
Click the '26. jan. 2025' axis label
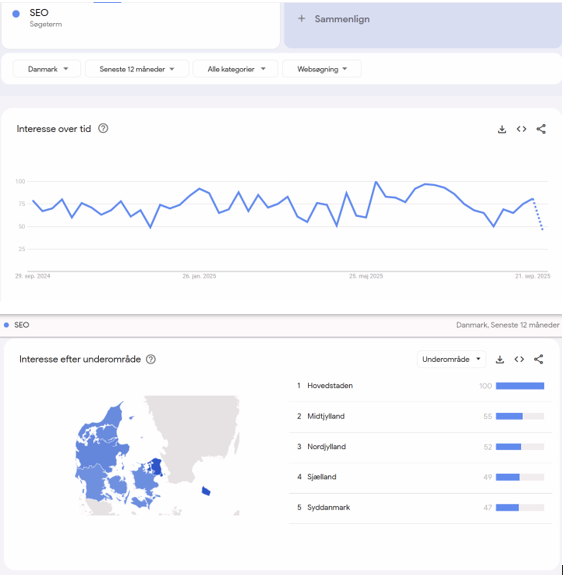click(x=199, y=276)
